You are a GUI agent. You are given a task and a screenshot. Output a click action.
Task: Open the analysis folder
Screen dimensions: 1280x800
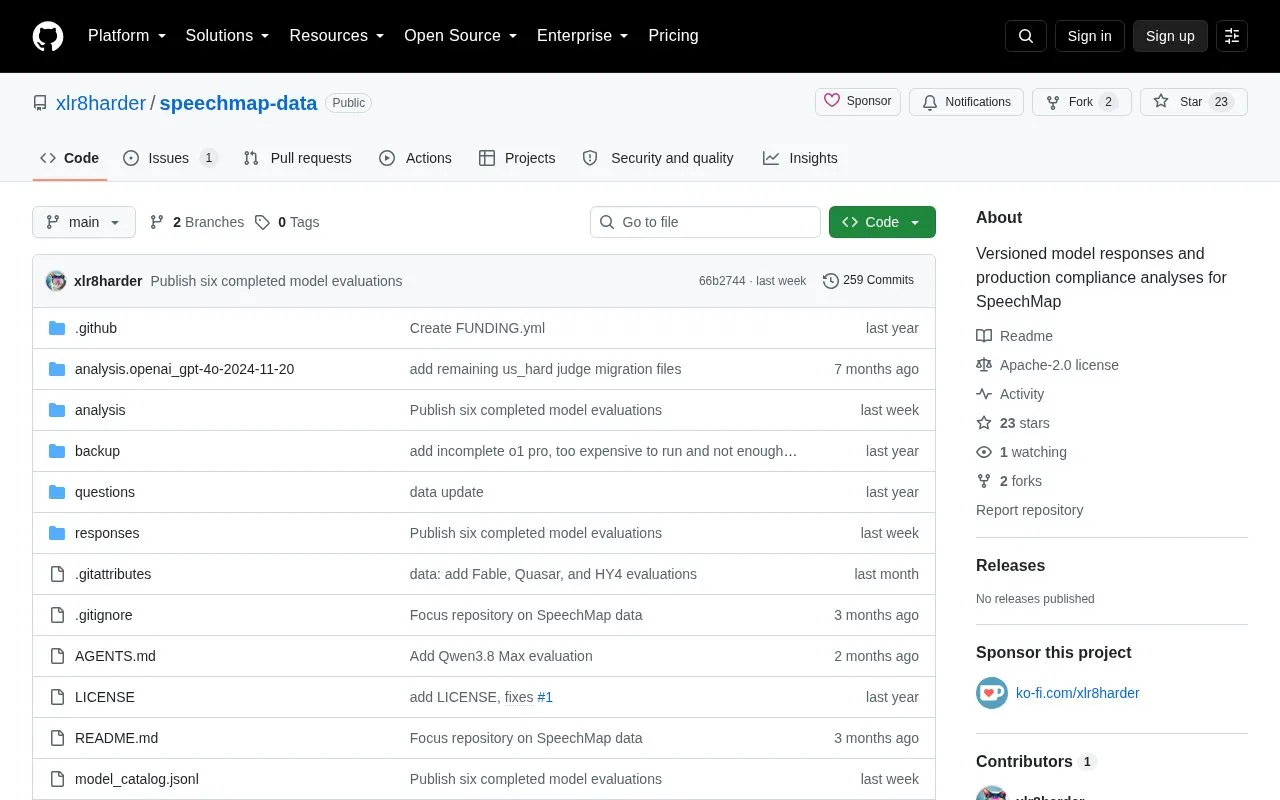(100, 410)
